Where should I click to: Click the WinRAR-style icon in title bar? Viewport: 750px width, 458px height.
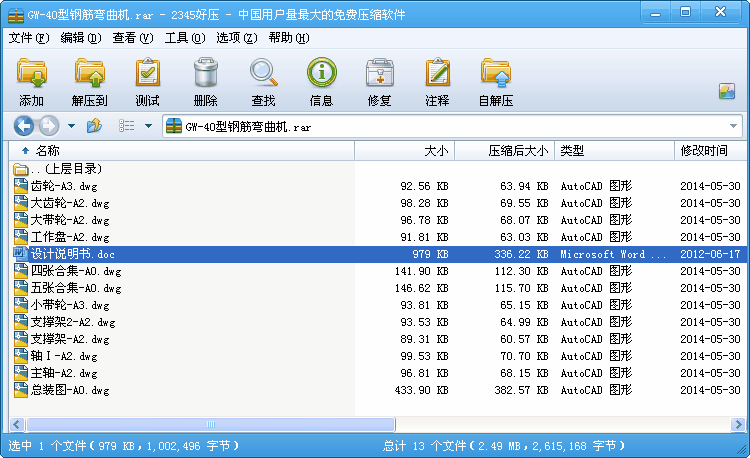16,15
